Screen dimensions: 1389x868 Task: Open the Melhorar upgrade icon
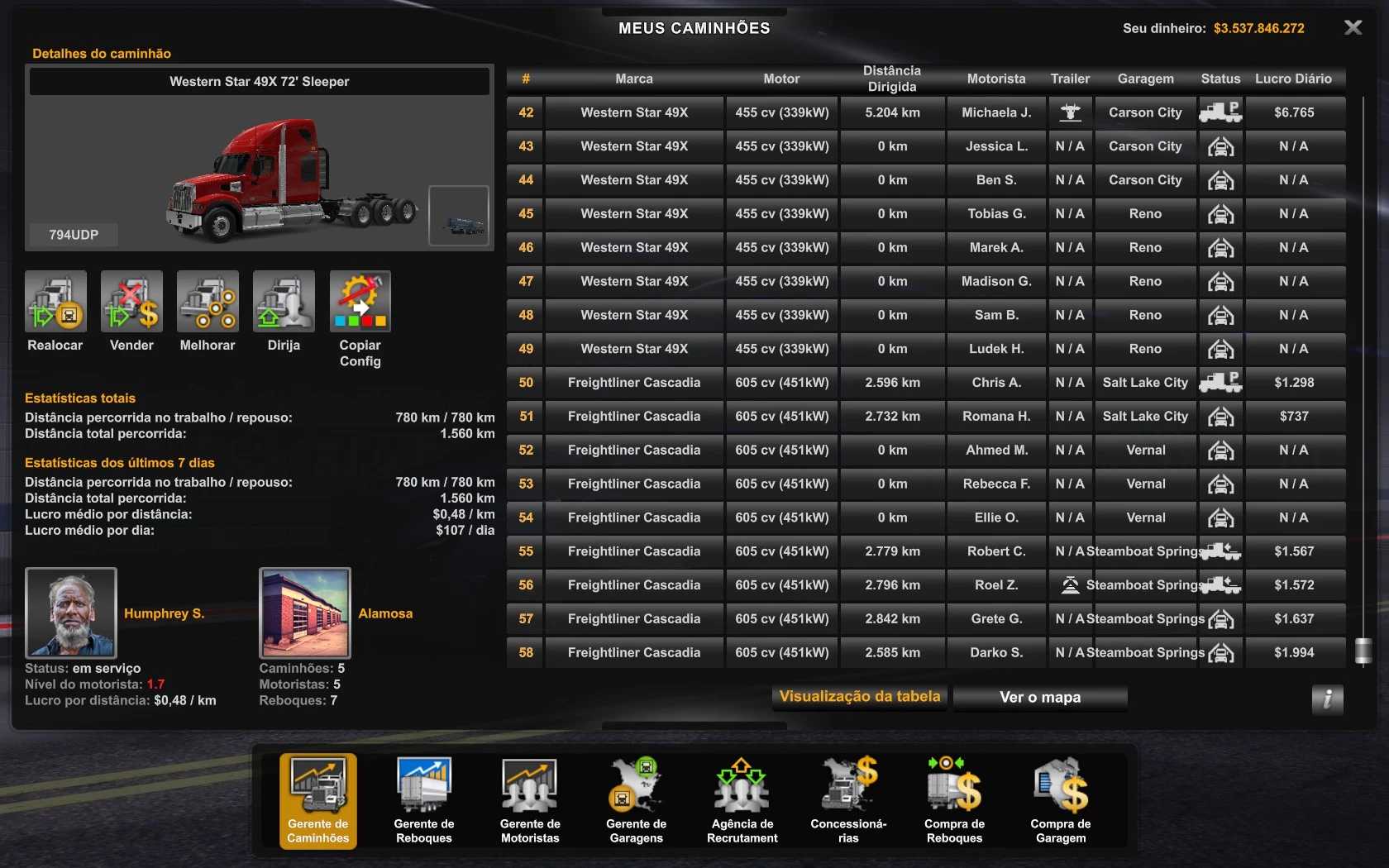[208, 302]
